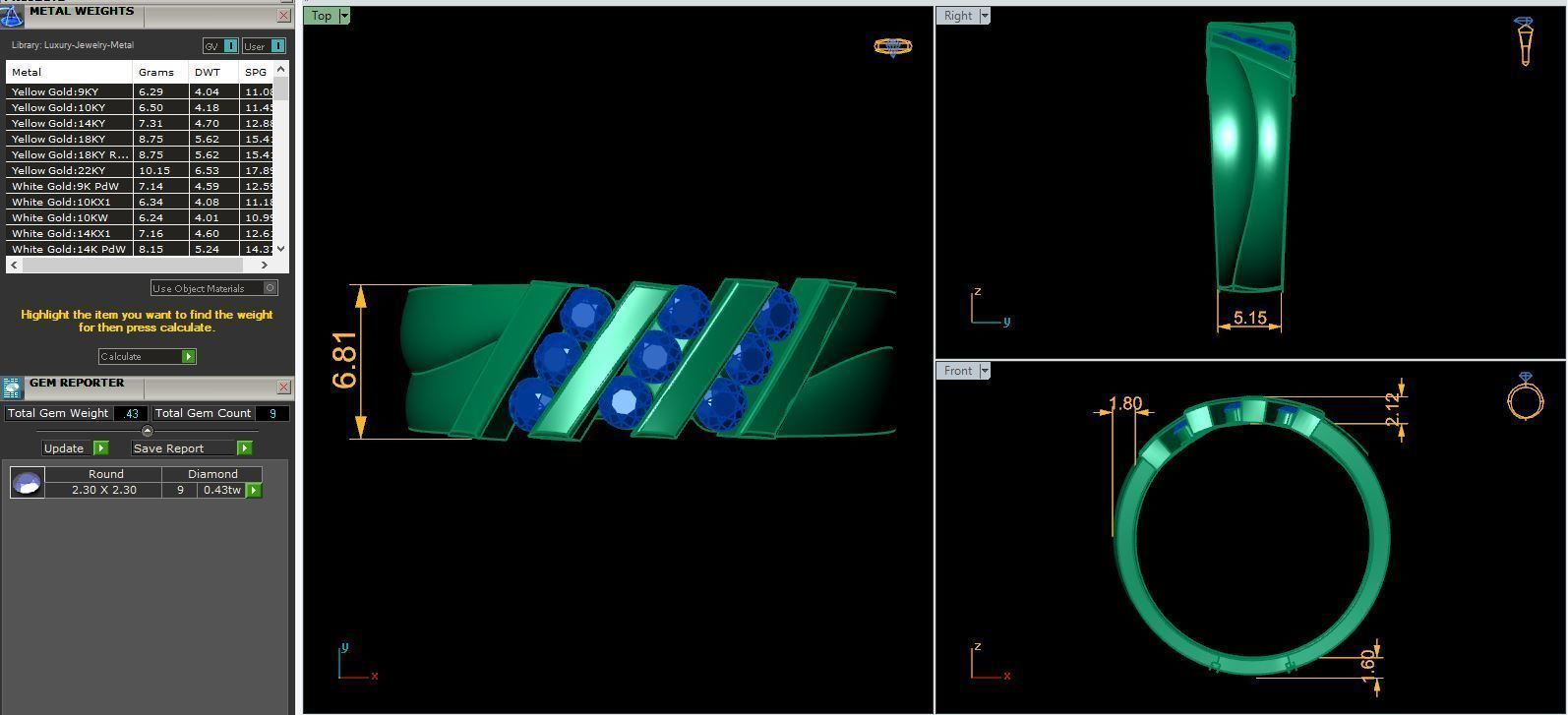Viewport: 1568px width, 715px height.
Task: Click the Grams column header
Action: tap(160, 72)
